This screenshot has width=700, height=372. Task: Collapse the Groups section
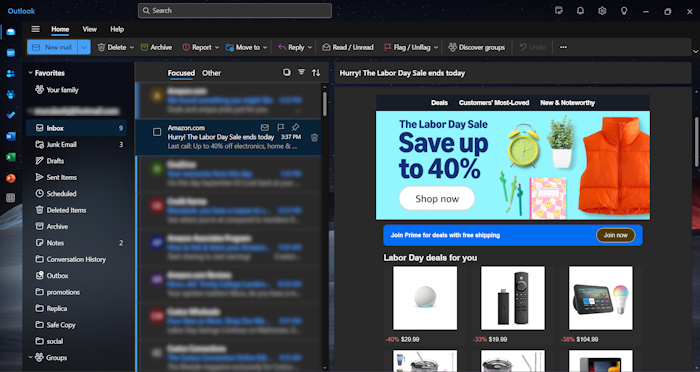(30, 357)
